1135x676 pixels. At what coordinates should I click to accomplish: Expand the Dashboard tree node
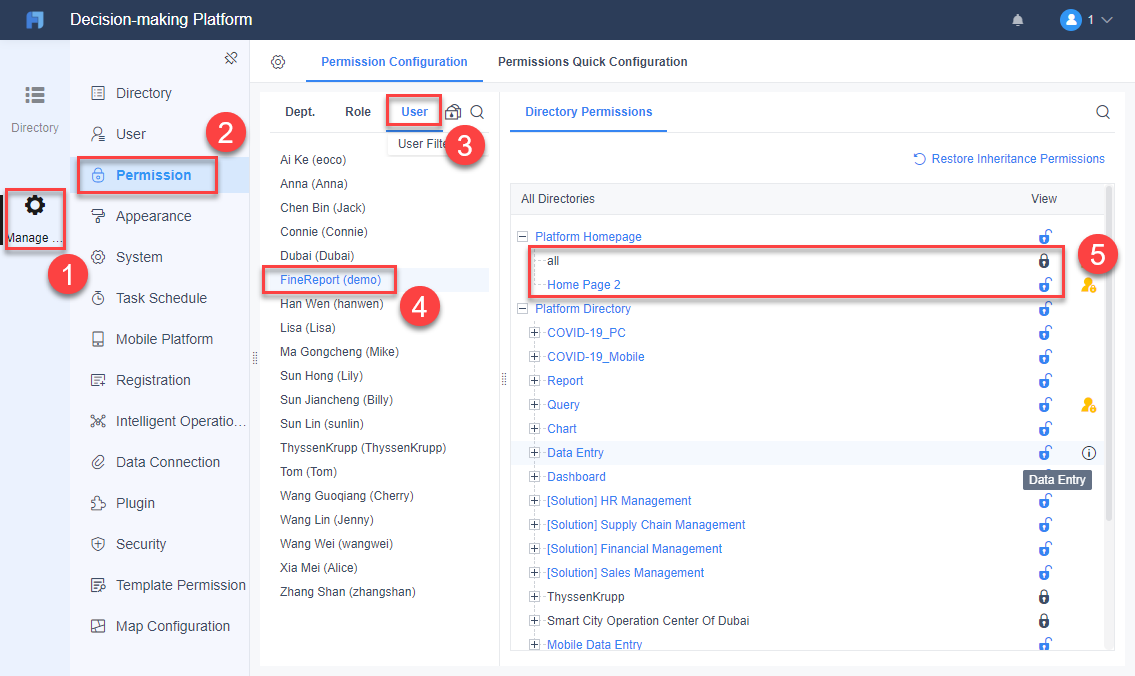pyautogui.click(x=534, y=477)
